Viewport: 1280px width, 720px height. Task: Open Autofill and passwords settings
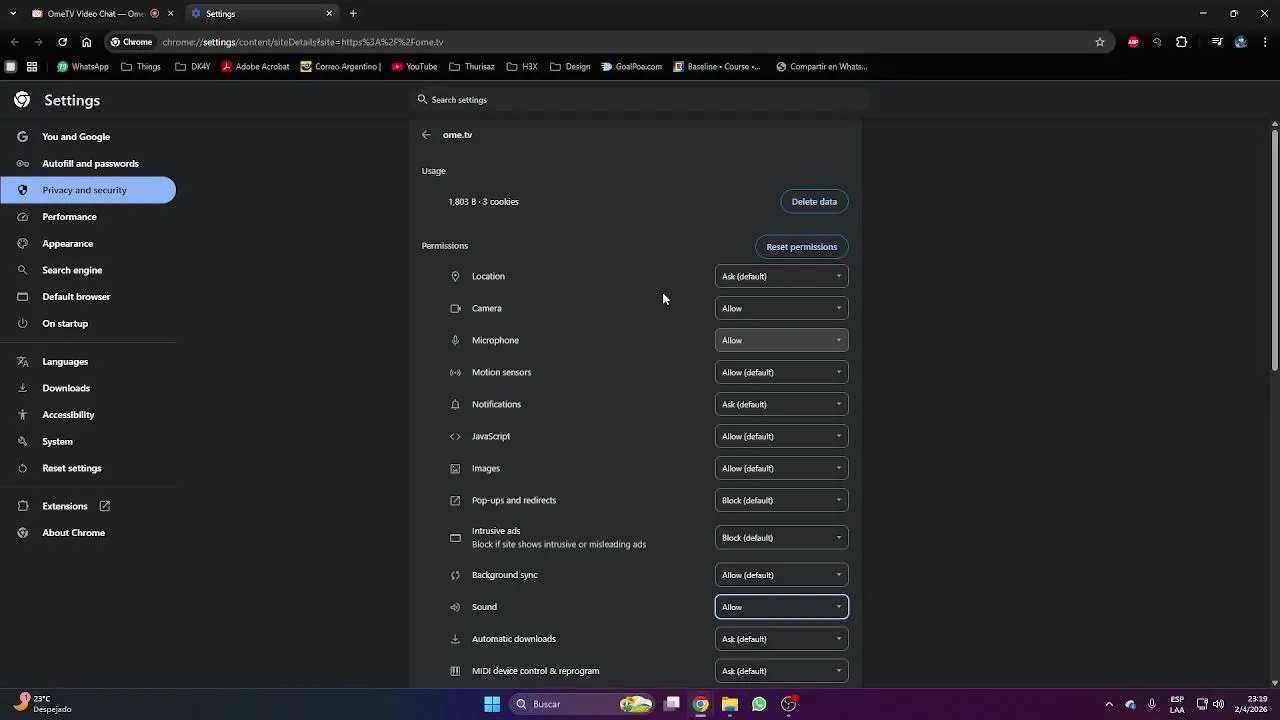[88, 163]
